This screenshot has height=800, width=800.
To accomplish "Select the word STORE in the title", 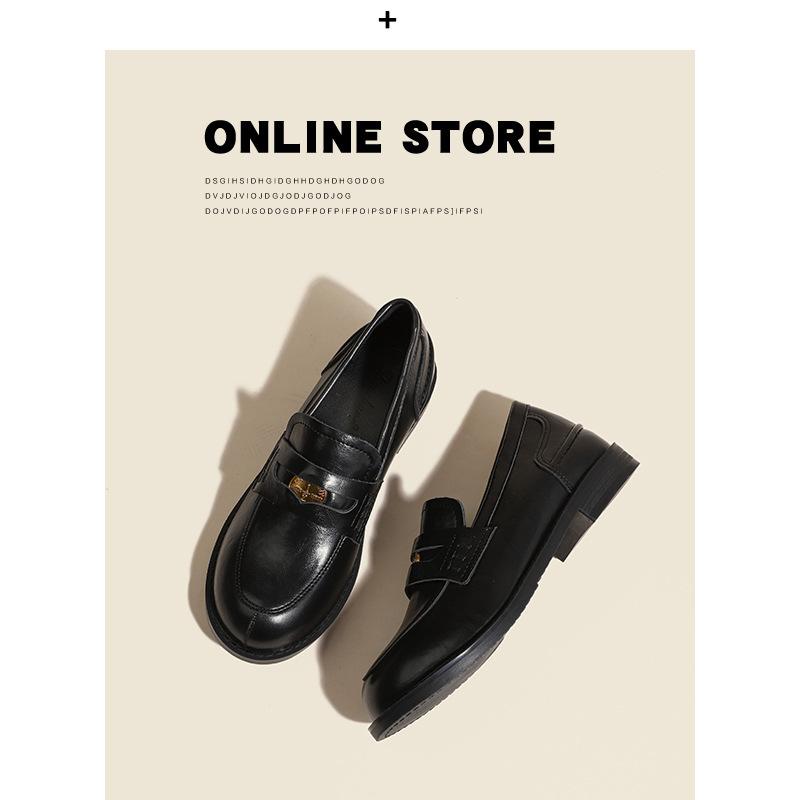I will tap(479, 137).
